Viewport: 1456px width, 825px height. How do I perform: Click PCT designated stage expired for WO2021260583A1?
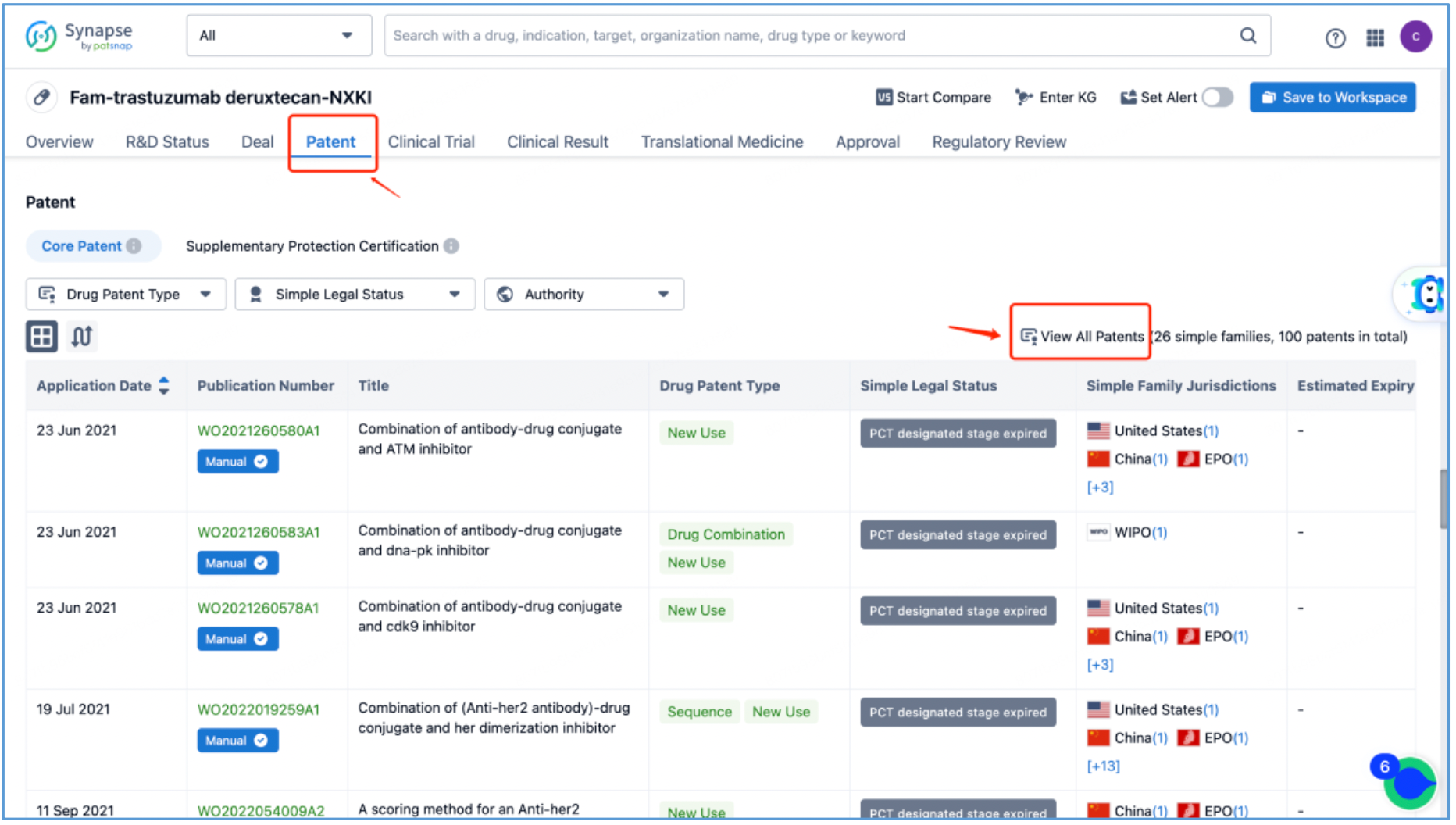[x=958, y=535]
